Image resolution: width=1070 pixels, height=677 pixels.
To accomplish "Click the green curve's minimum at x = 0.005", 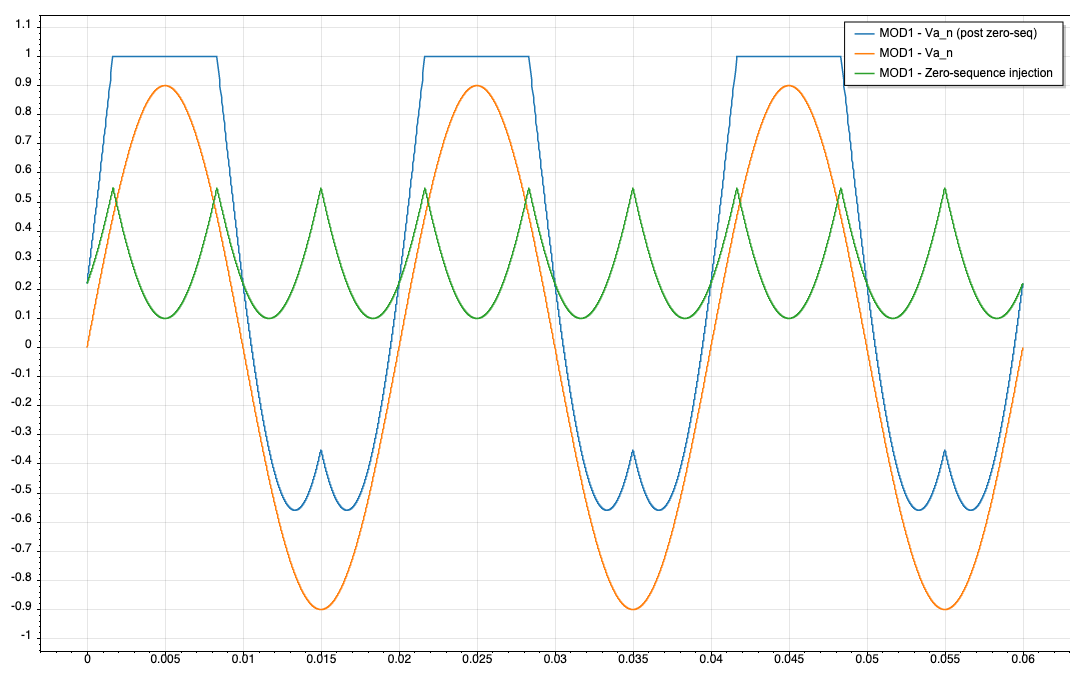I will (165, 318).
